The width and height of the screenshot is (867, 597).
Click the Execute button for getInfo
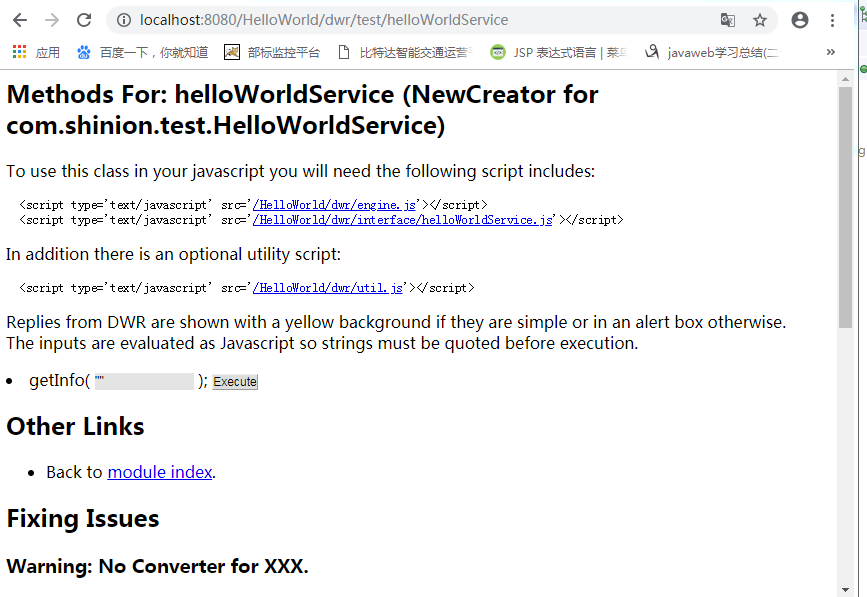pyautogui.click(x=235, y=382)
